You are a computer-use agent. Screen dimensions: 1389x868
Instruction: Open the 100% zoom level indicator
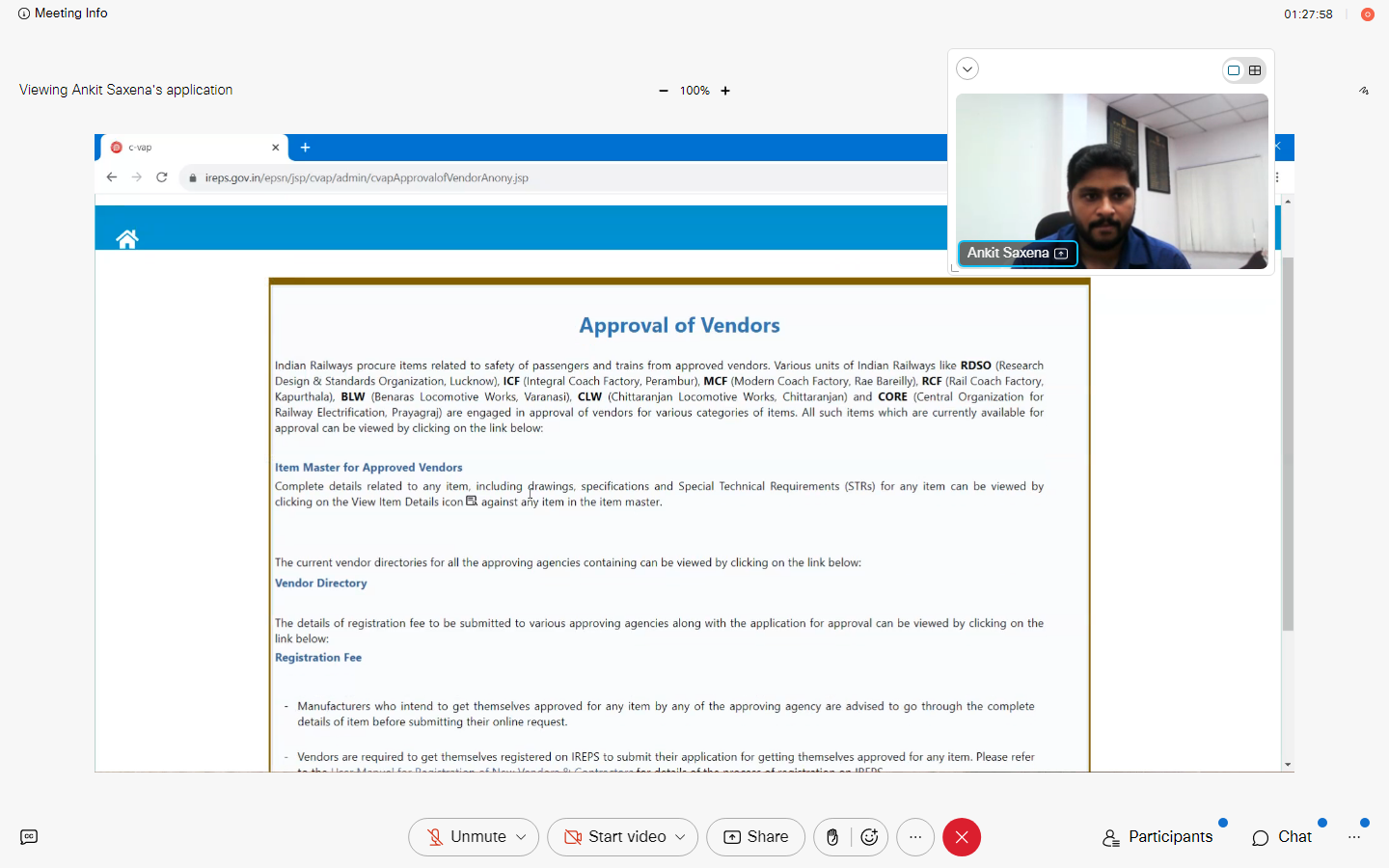point(694,91)
